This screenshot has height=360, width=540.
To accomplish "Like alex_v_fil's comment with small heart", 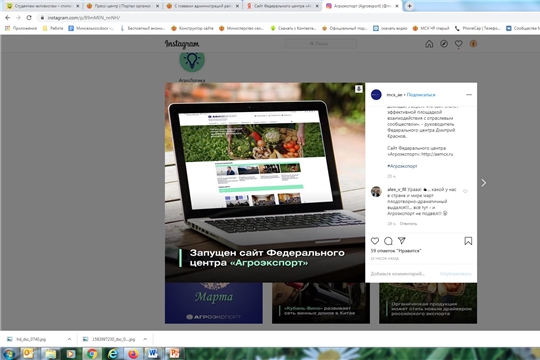I will [x=465, y=191].
